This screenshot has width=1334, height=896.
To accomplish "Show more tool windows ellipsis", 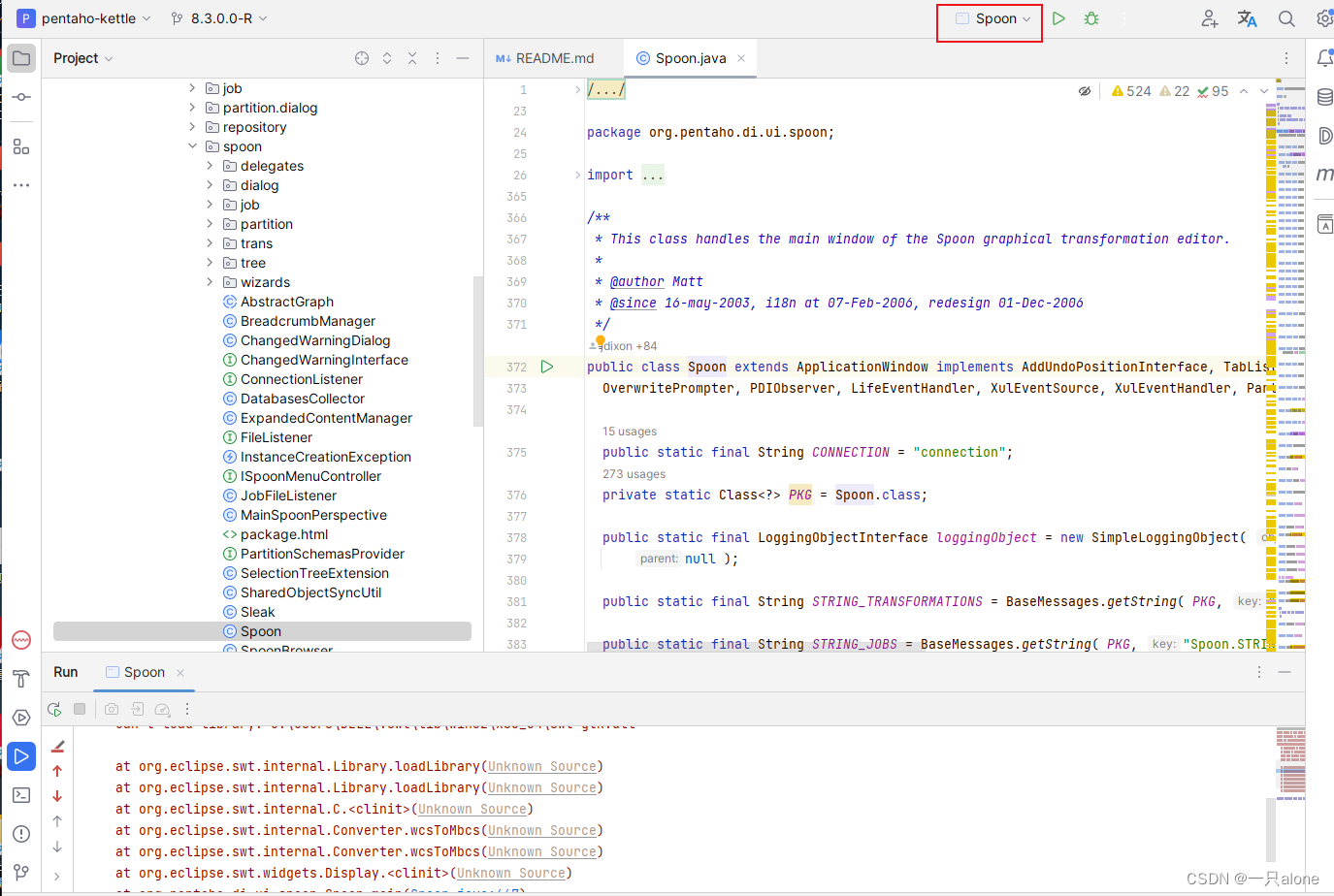I will click(x=21, y=184).
